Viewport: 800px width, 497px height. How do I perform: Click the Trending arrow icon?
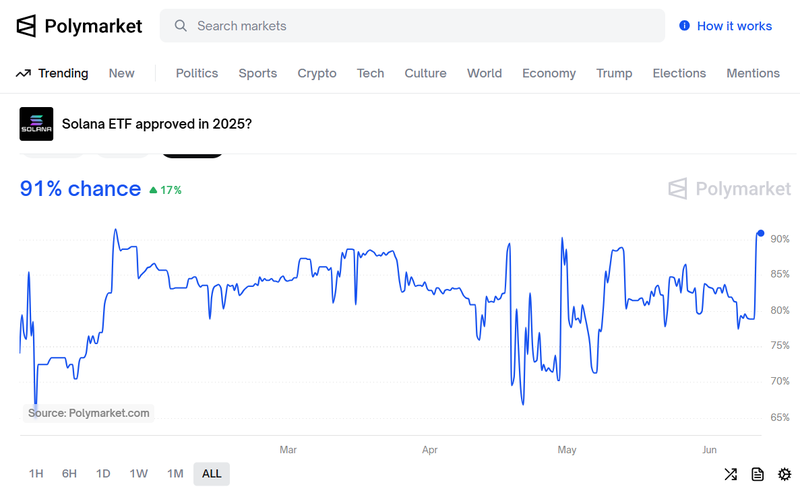pos(23,73)
